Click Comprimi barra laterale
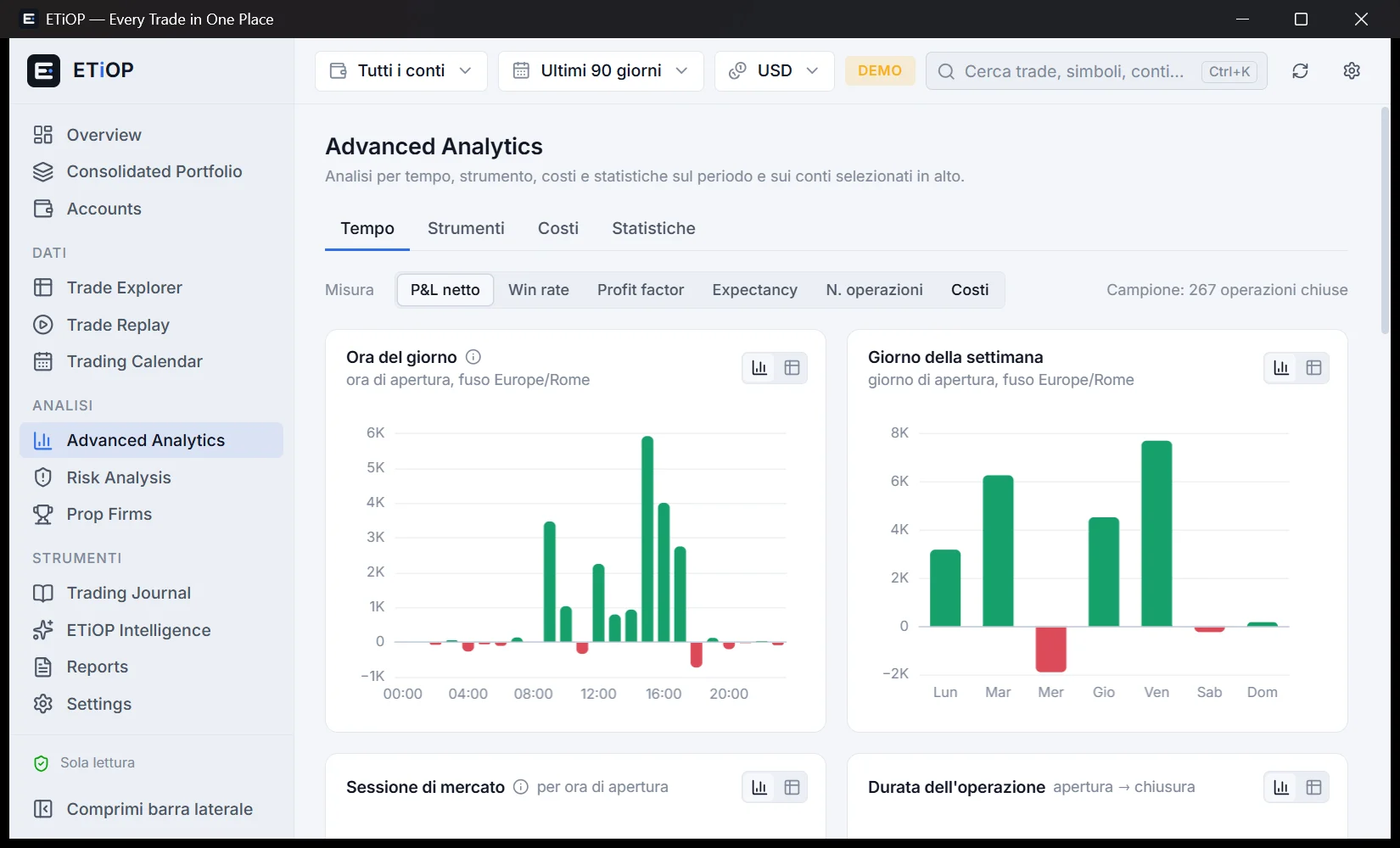The width and height of the screenshot is (1400, 848). [x=151, y=809]
